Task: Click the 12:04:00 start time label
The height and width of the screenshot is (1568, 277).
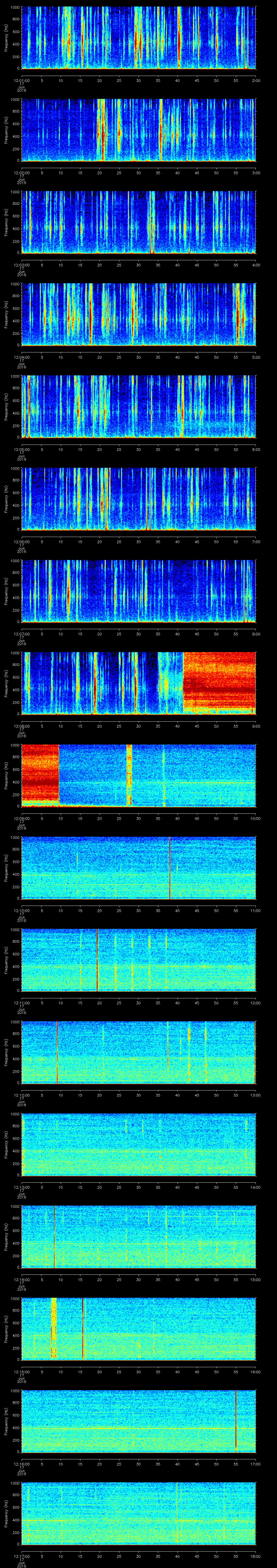Action: (x=21, y=357)
